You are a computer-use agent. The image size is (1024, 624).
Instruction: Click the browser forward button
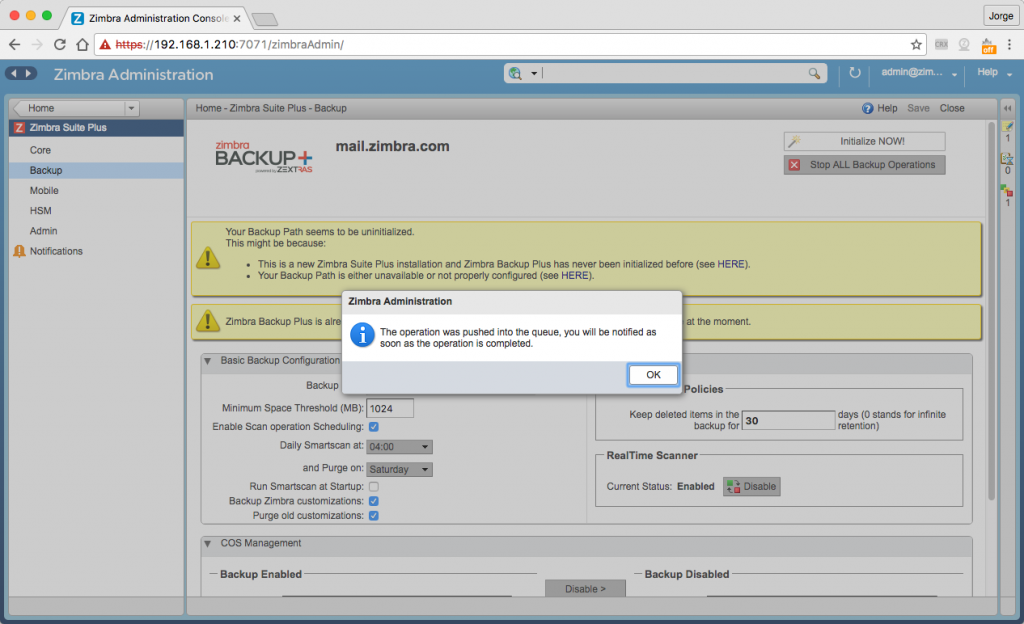37,44
